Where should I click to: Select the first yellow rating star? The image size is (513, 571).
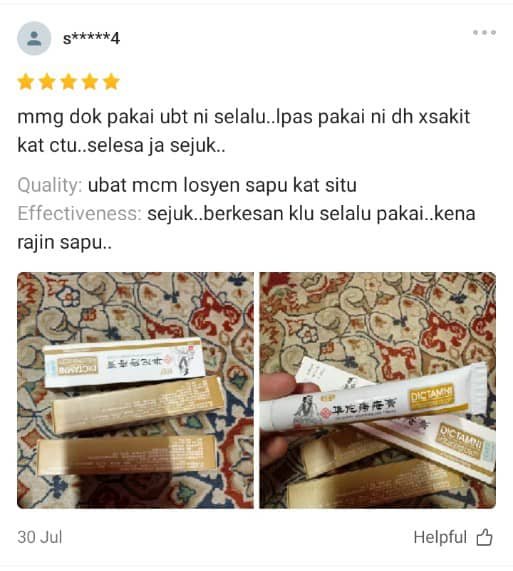pyautogui.click(x=26, y=82)
